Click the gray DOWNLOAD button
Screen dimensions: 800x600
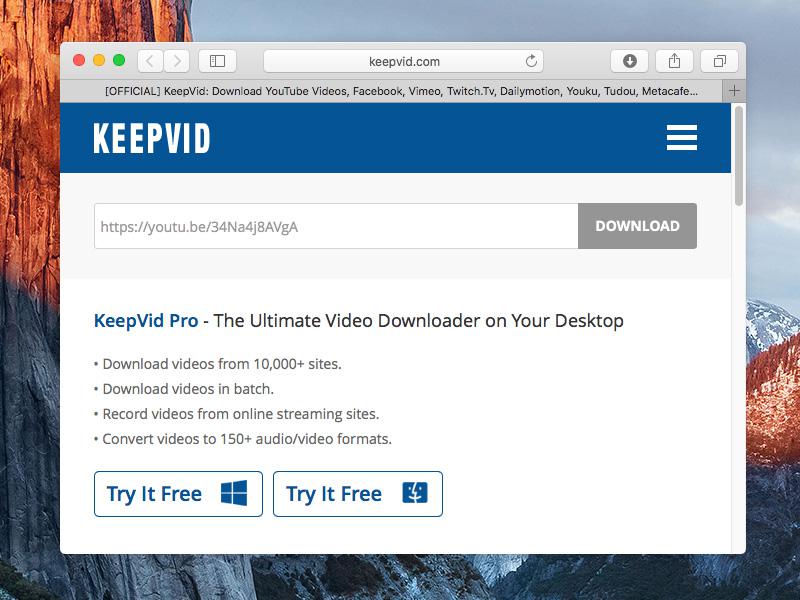point(637,226)
